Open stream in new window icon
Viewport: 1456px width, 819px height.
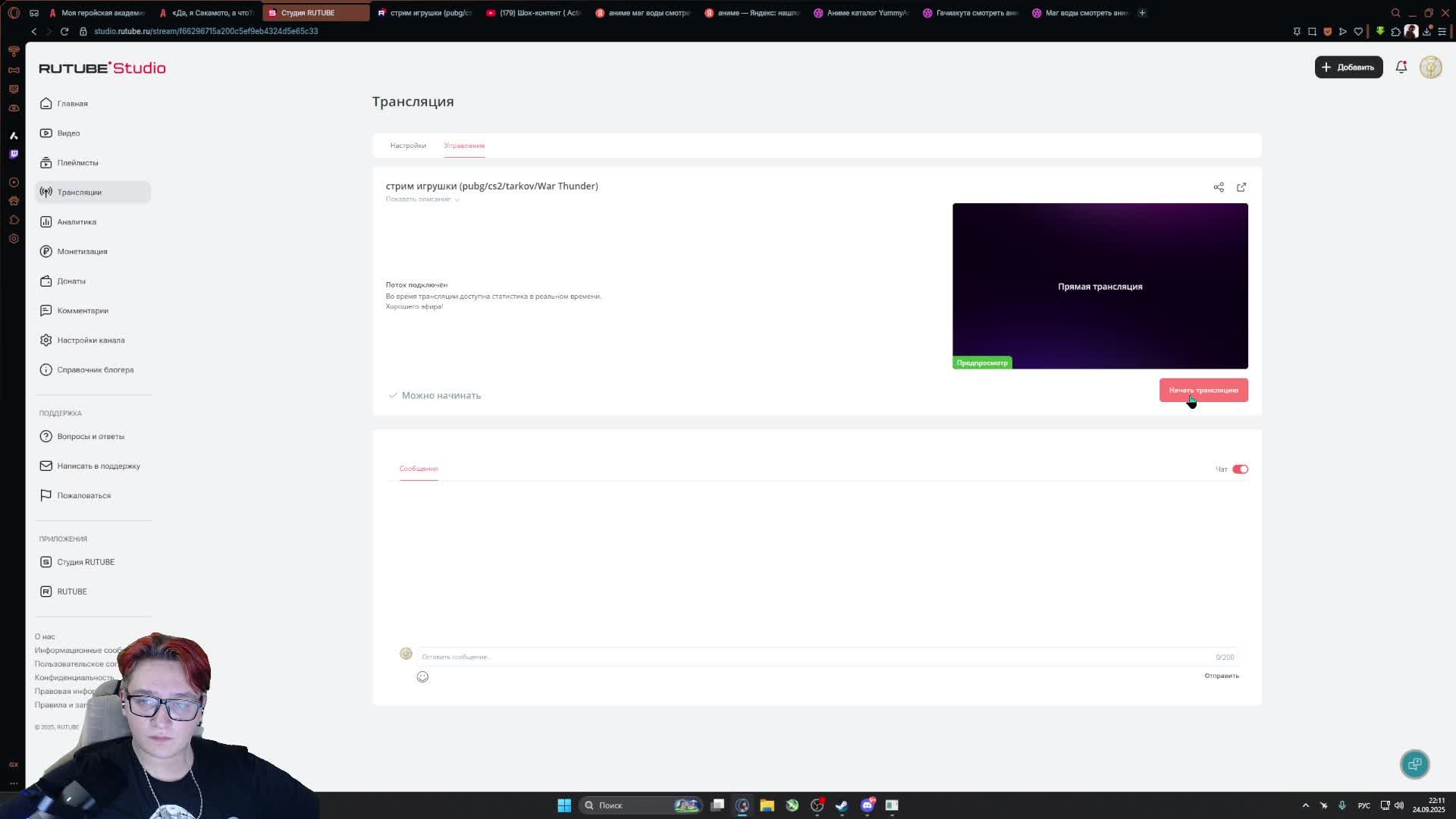(1241, 187)
